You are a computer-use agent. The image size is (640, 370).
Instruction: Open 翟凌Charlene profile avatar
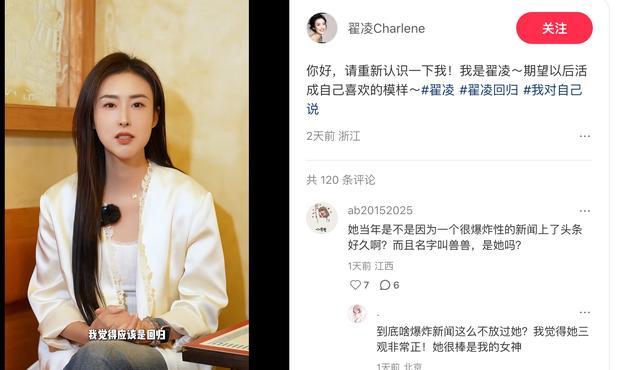coord(322,28)
